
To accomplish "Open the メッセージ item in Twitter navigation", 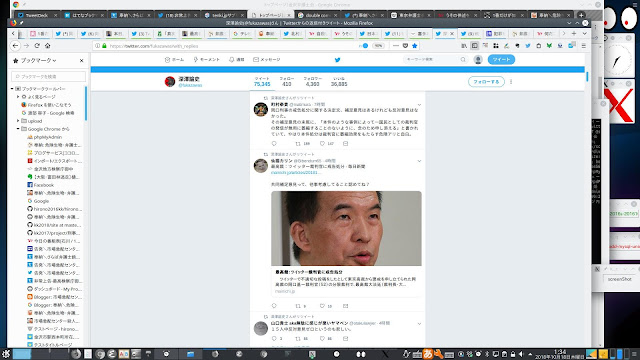I will pos(267,60).
